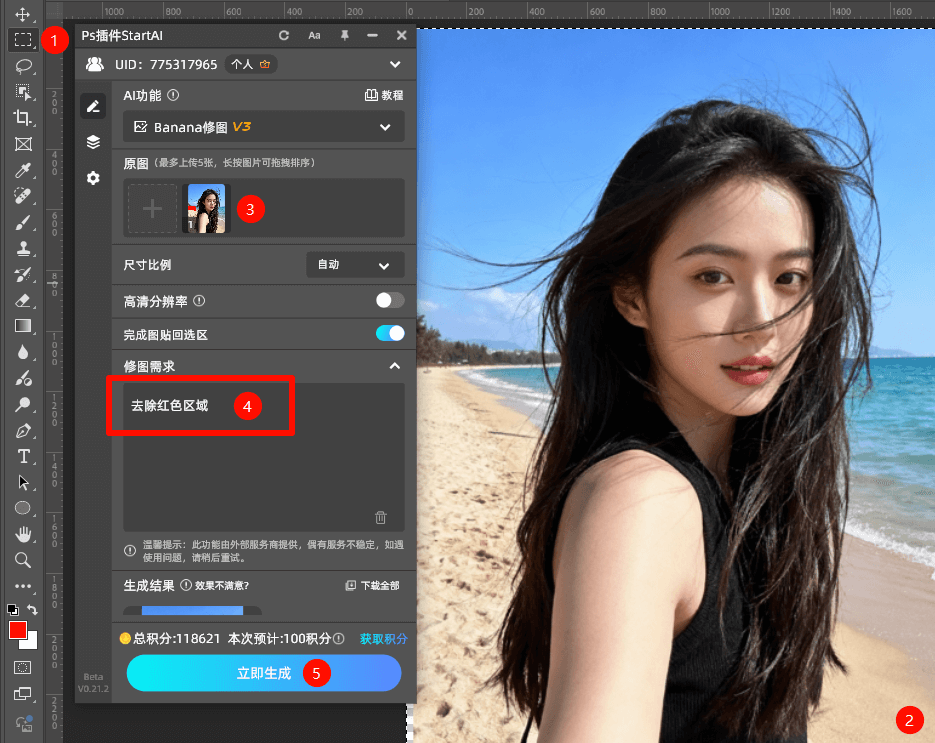Refresh the StartAI plugin panel
Viewport: 935px width, 743px height.
284,35
